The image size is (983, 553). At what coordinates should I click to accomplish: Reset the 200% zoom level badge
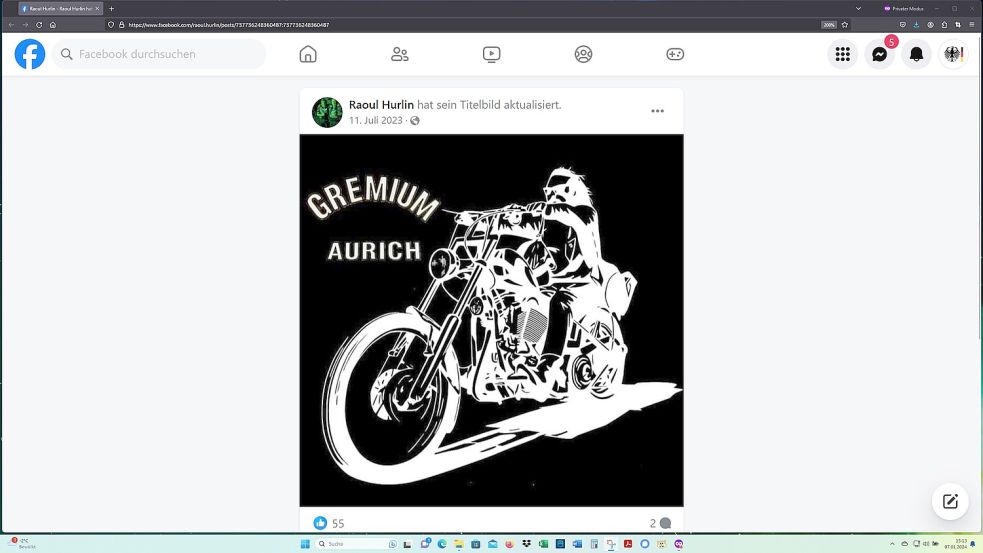coord(829,25)
